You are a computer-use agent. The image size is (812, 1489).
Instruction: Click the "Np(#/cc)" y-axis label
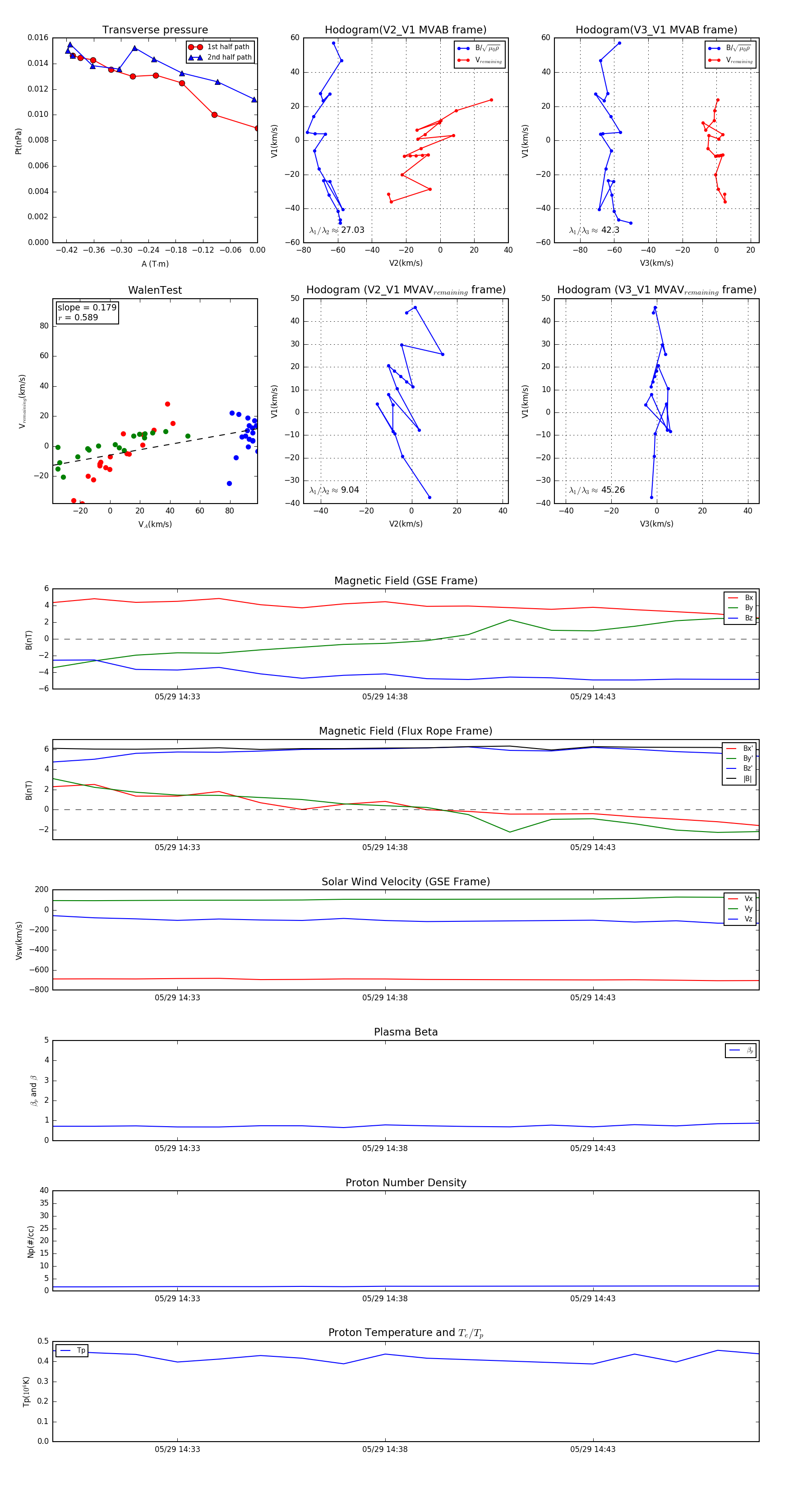tap(31, 1241)
